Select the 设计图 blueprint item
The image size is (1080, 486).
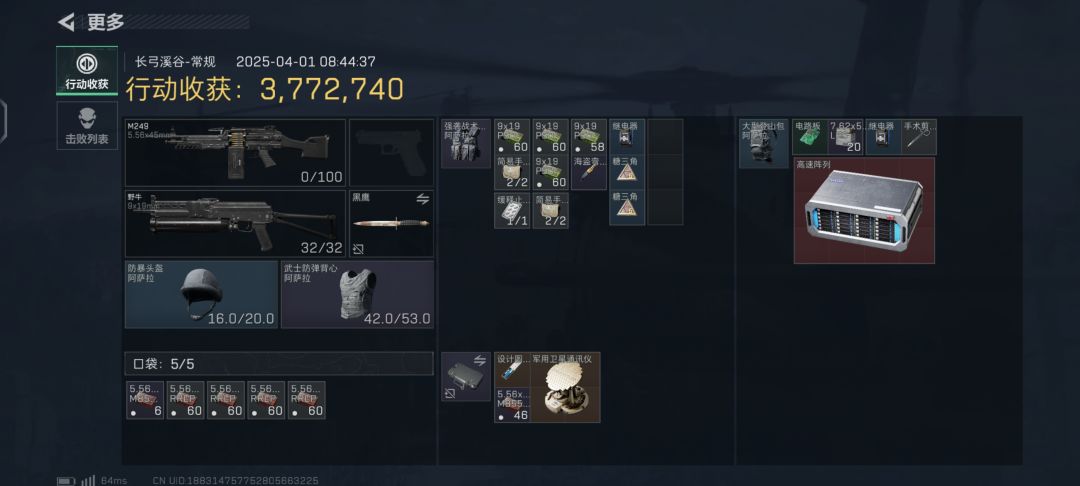click(512, 370)
